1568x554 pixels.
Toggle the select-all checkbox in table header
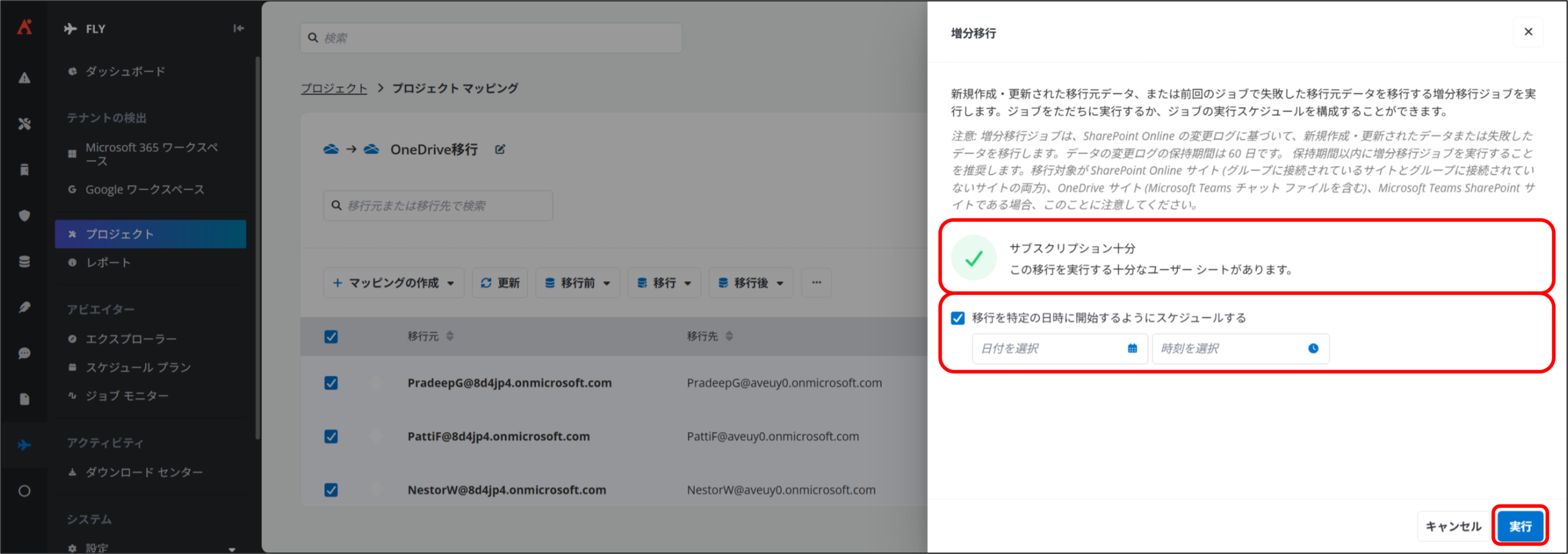click(331, 337)
